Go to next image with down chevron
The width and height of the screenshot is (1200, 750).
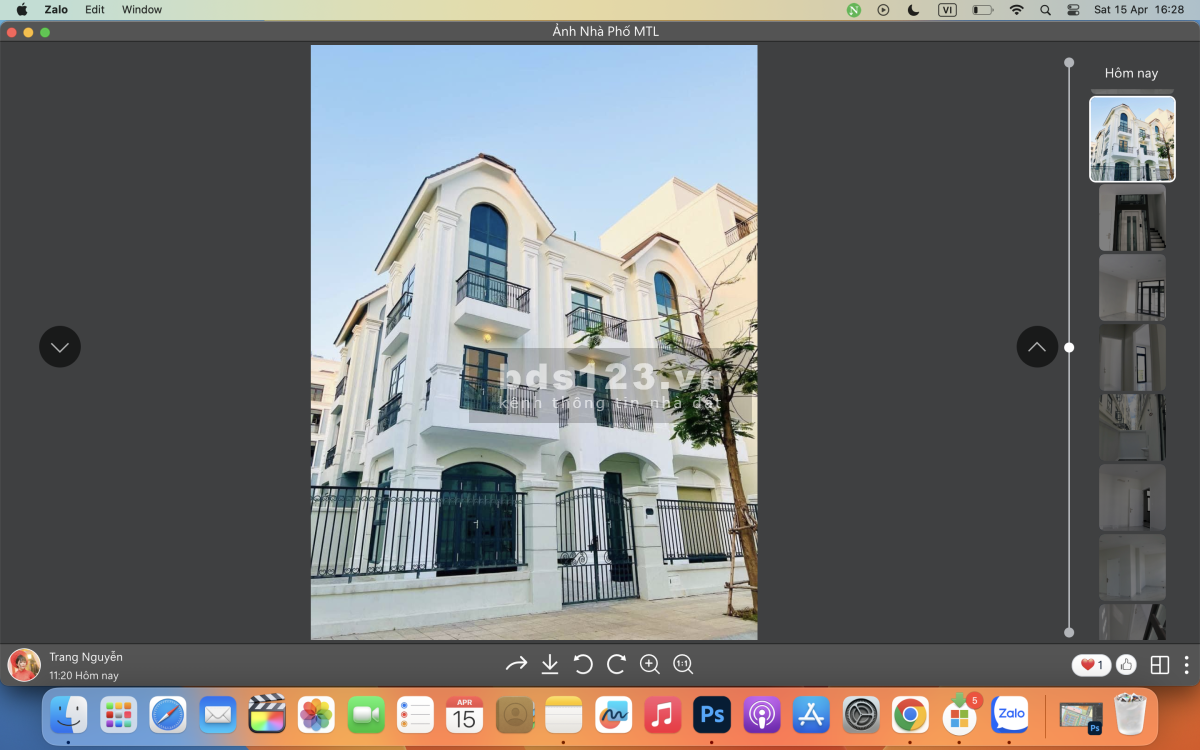60,347
